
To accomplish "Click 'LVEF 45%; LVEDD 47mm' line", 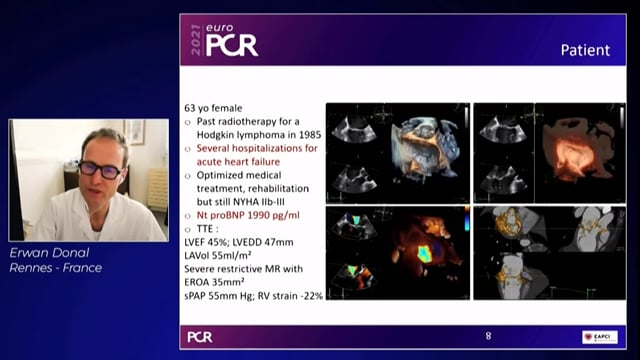I will tap(238, 242).
